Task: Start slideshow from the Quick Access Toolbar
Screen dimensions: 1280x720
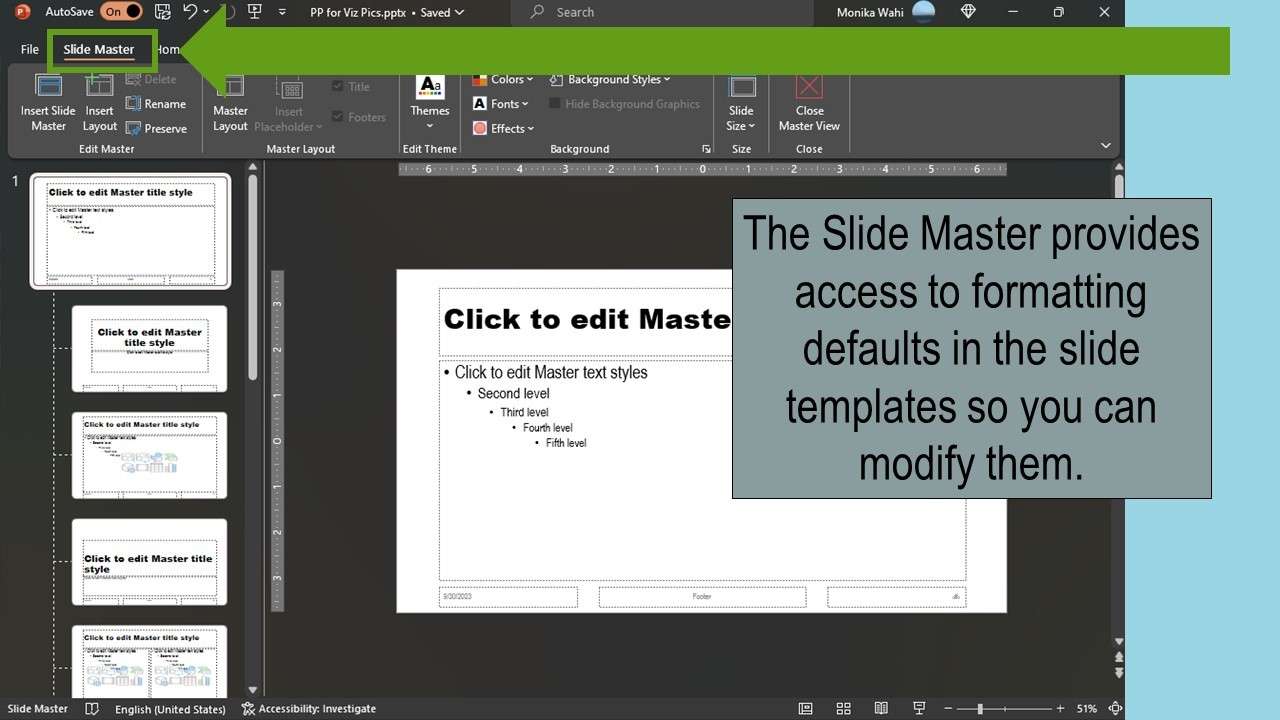Action: (x=255, y=12)
